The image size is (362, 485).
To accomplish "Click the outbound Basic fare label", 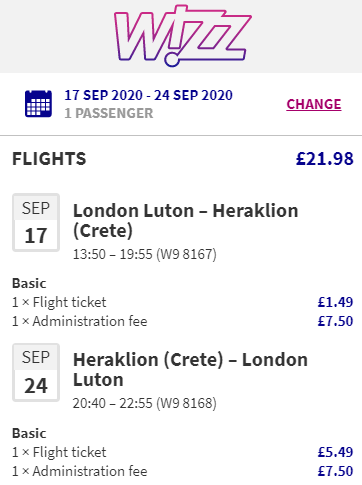I will tap(29, 283).
